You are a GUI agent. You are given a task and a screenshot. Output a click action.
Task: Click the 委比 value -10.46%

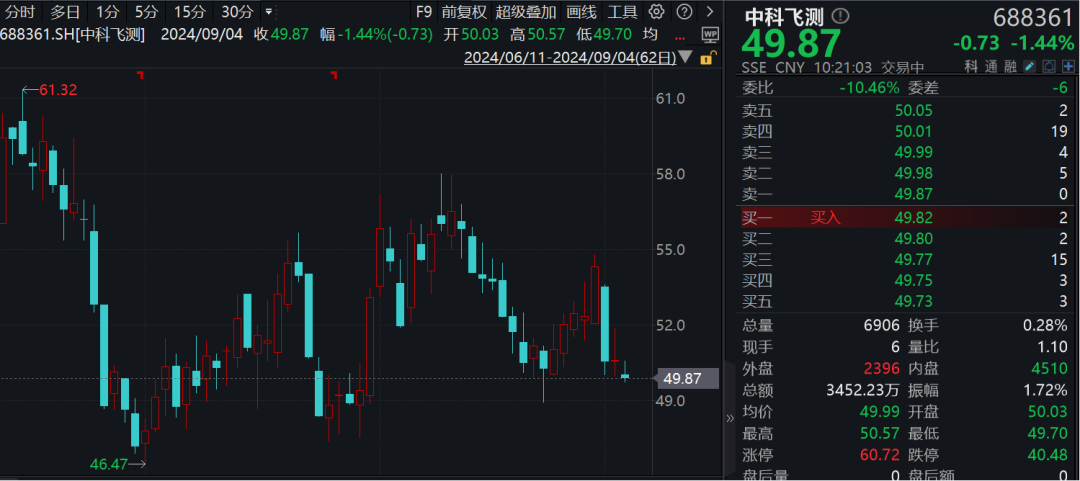869,88
